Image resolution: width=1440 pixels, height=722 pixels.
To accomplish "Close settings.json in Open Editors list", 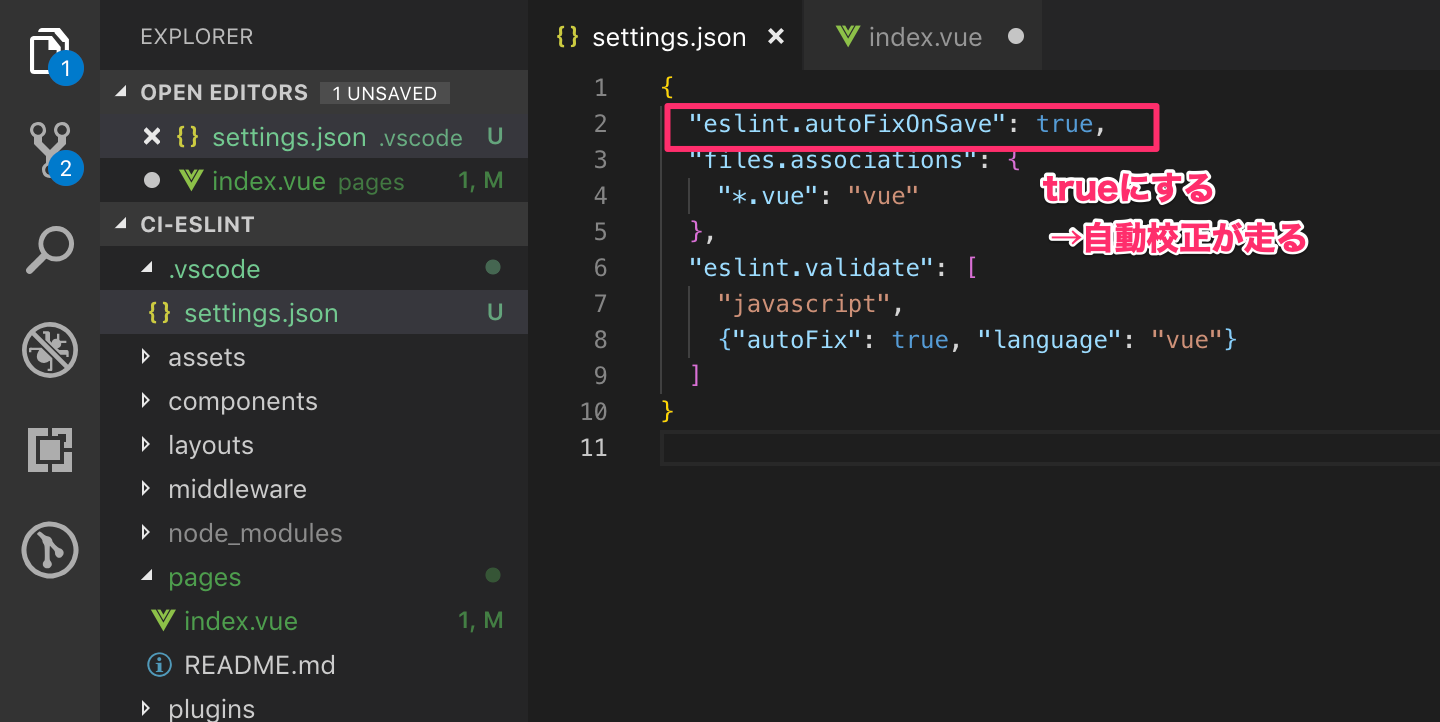I will point(151,137).
